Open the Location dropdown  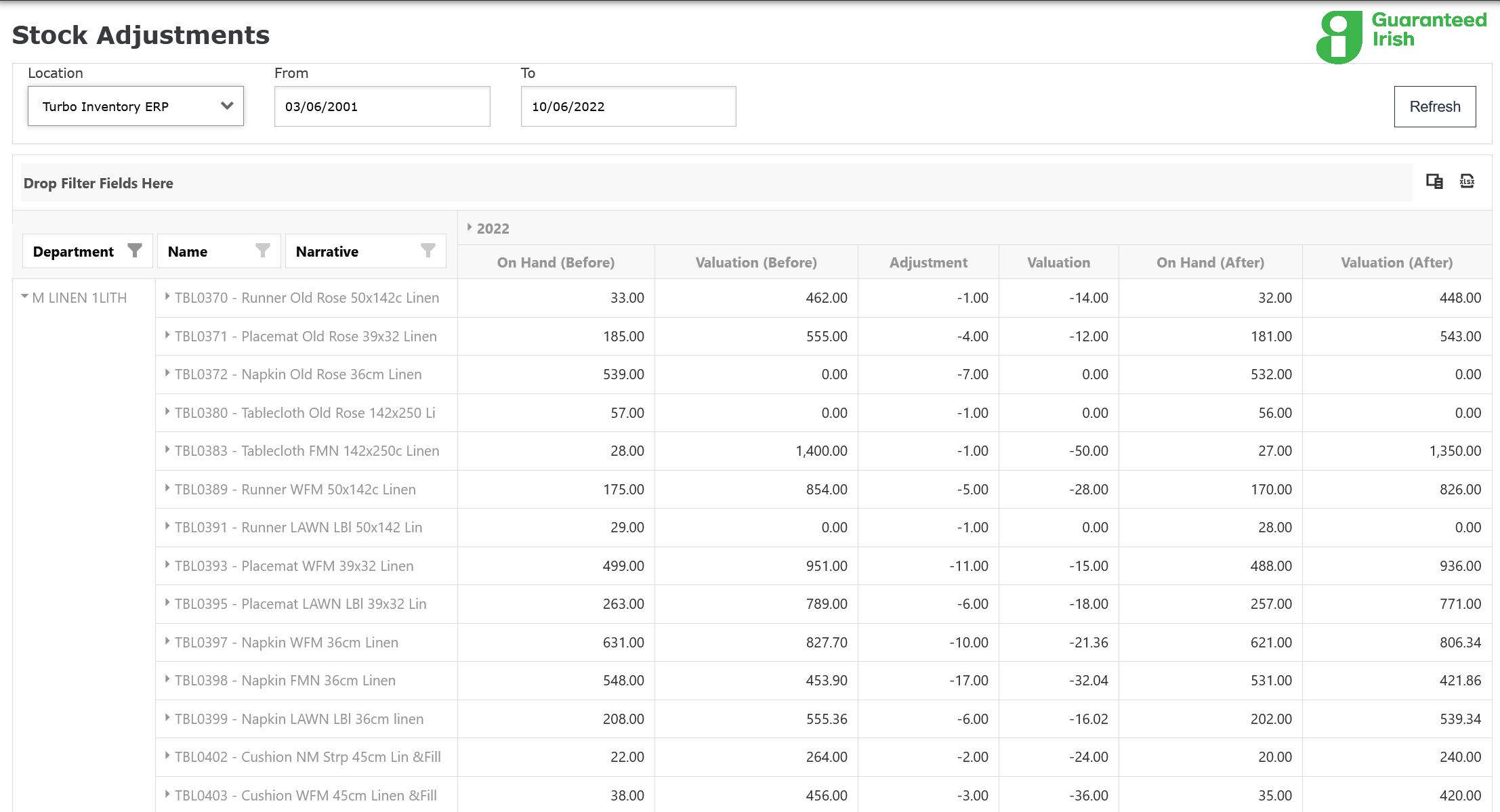(x=136, y=106)
